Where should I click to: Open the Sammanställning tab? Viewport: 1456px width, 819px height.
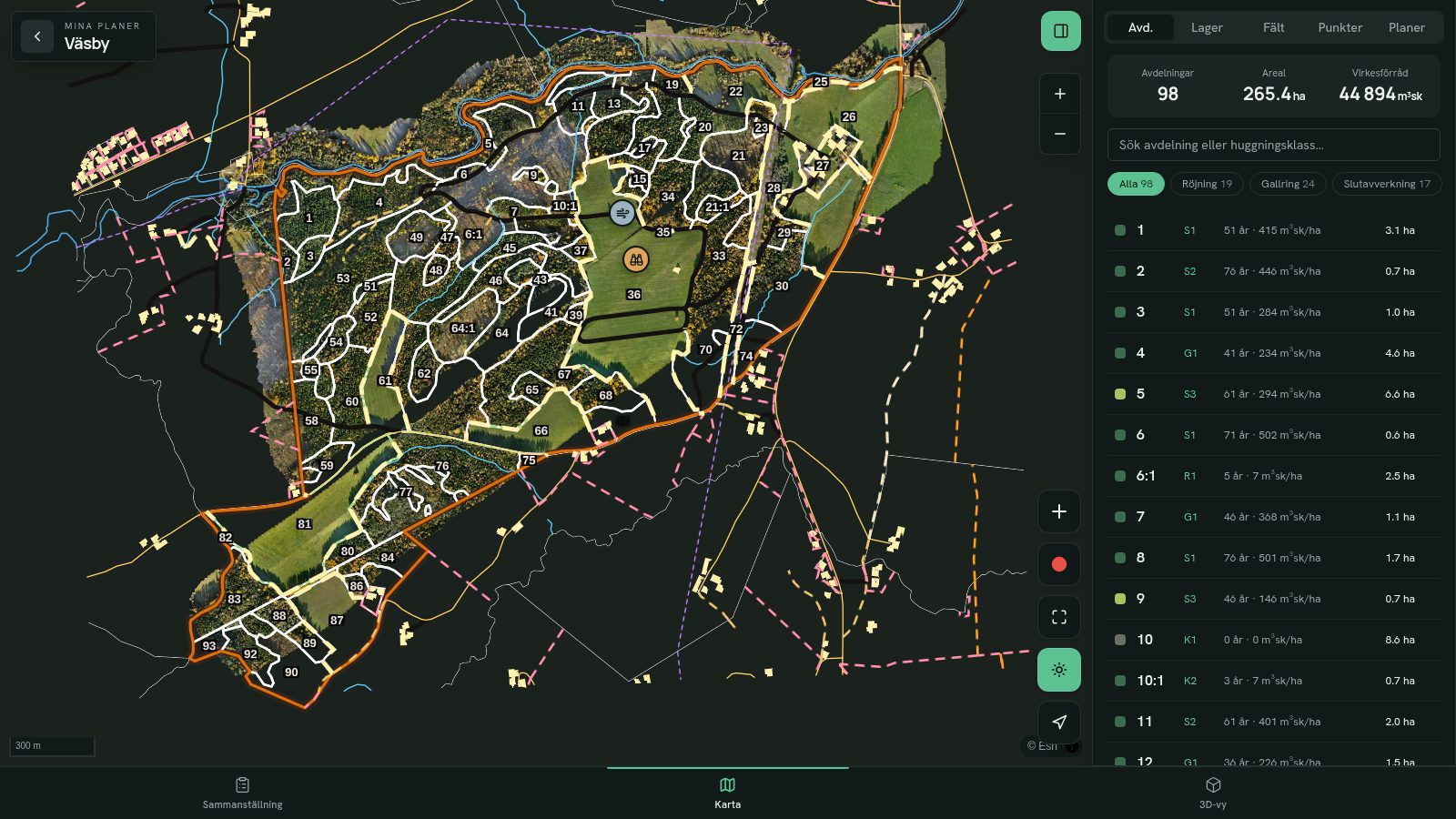point(242,793)
